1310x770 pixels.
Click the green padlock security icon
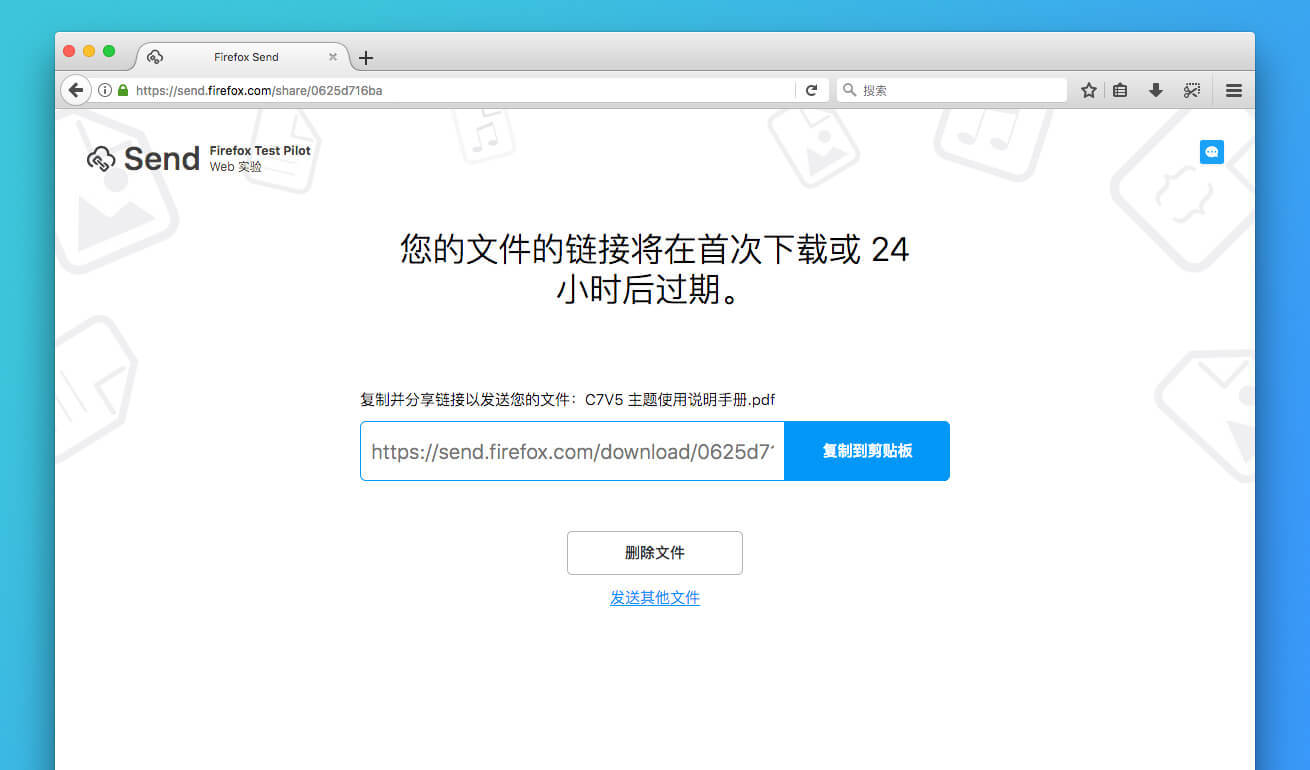click(x=123, y=90)
